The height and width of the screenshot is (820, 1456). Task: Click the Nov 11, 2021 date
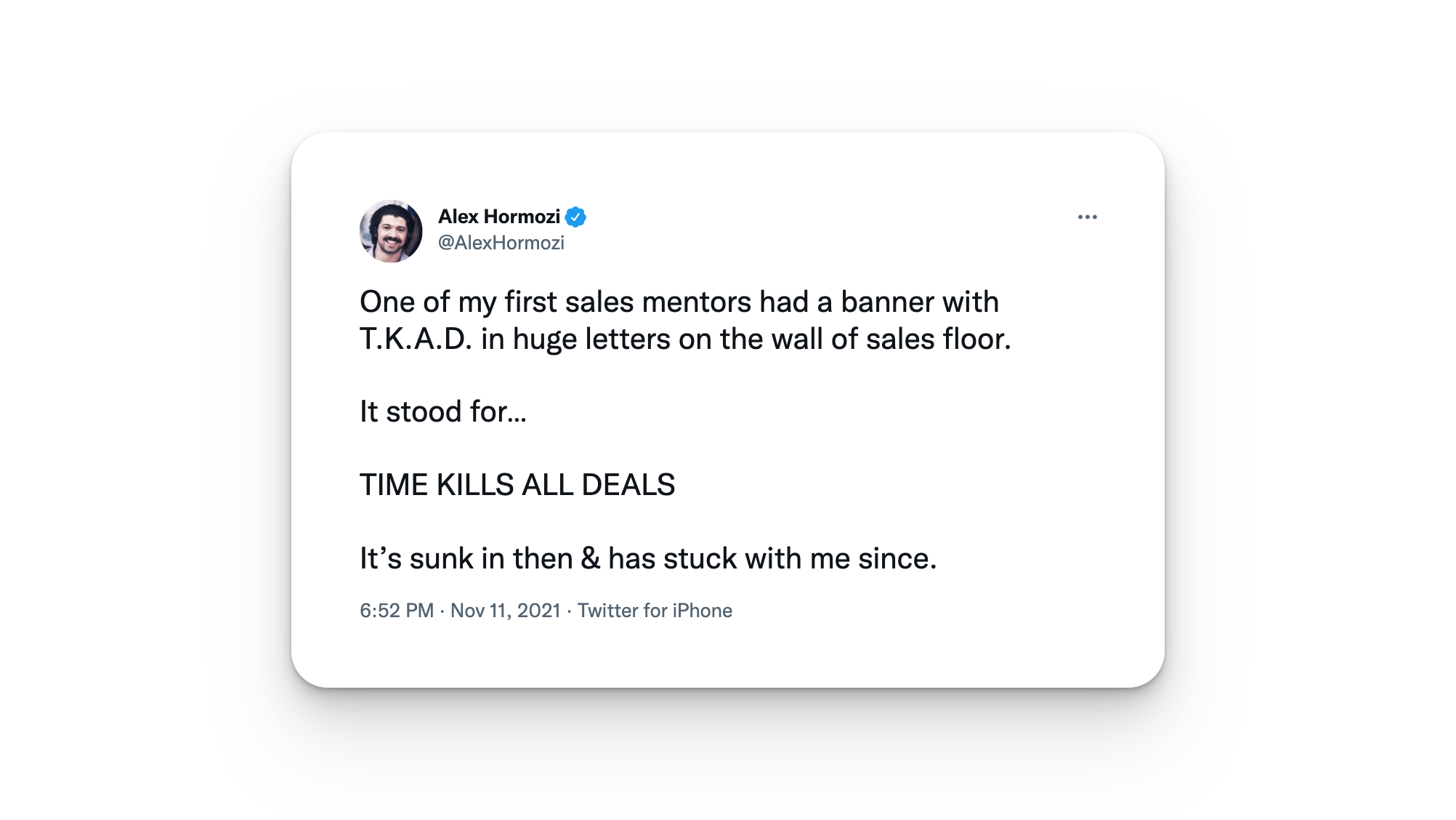point(506,611)
